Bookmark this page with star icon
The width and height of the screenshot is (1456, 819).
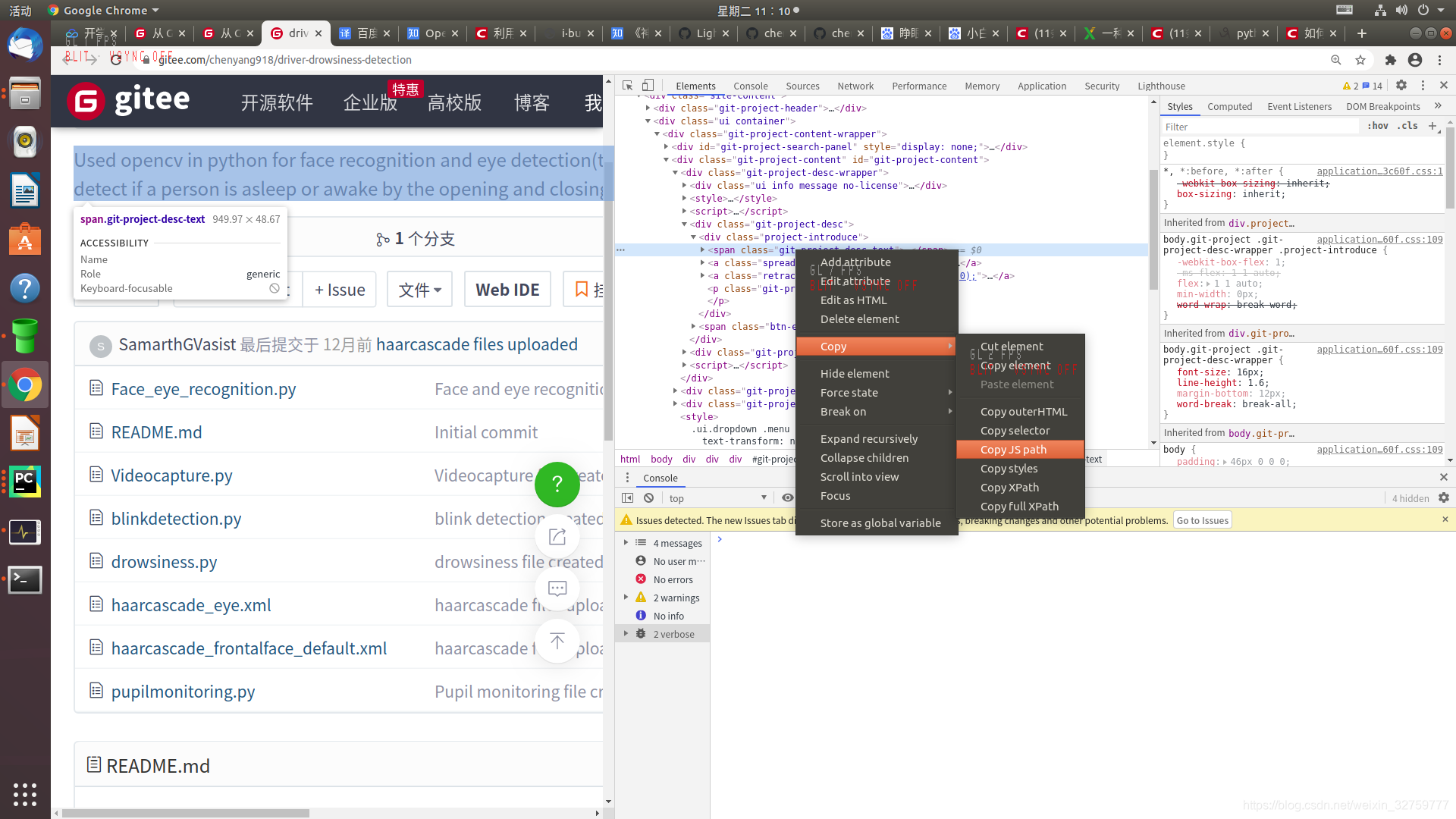point(1360,60)
